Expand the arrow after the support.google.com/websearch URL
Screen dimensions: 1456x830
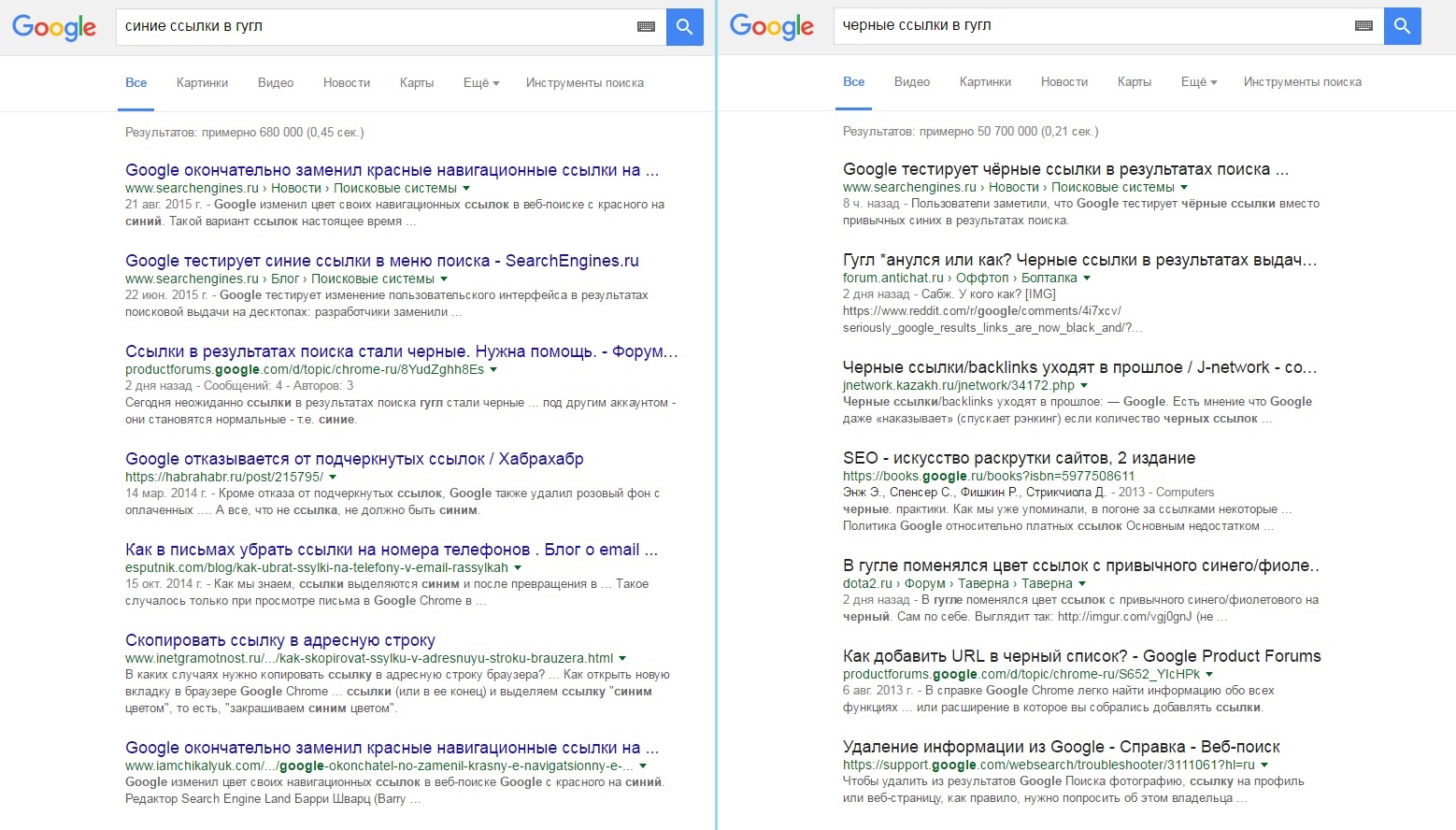(x=1264, y=765)
